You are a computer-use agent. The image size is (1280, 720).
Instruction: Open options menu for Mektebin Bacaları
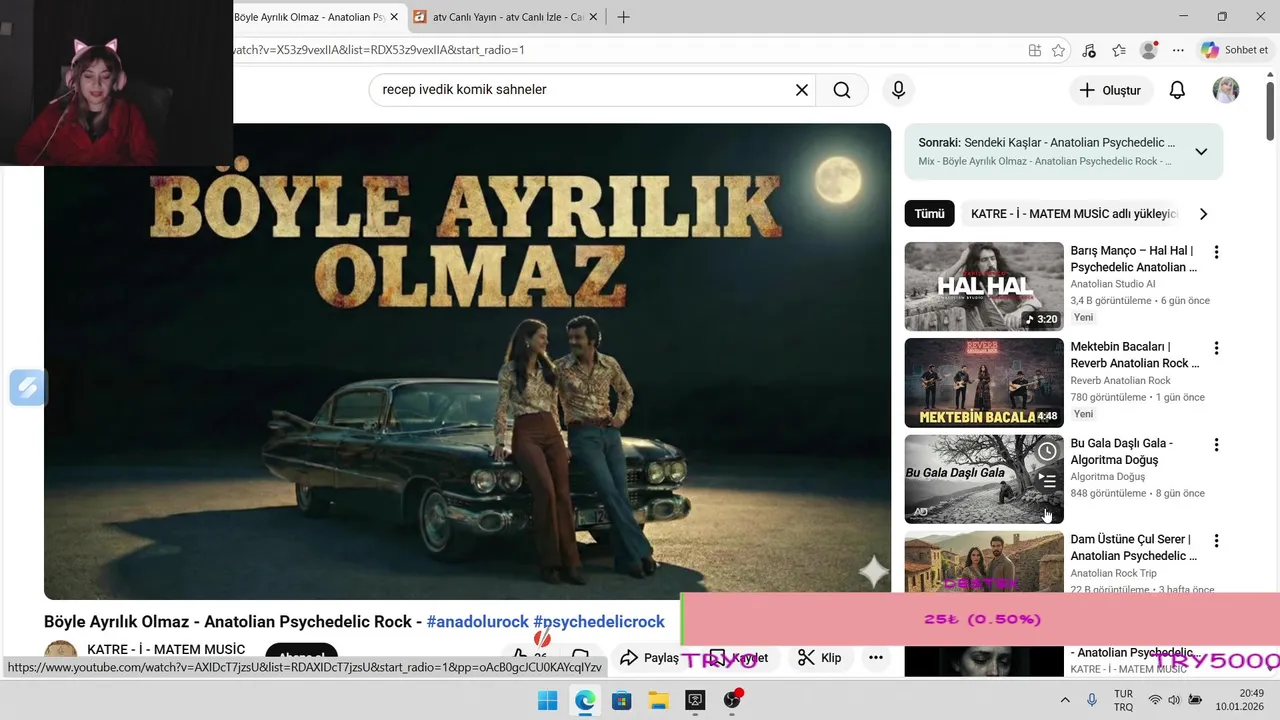click(x=1216, y=348)
